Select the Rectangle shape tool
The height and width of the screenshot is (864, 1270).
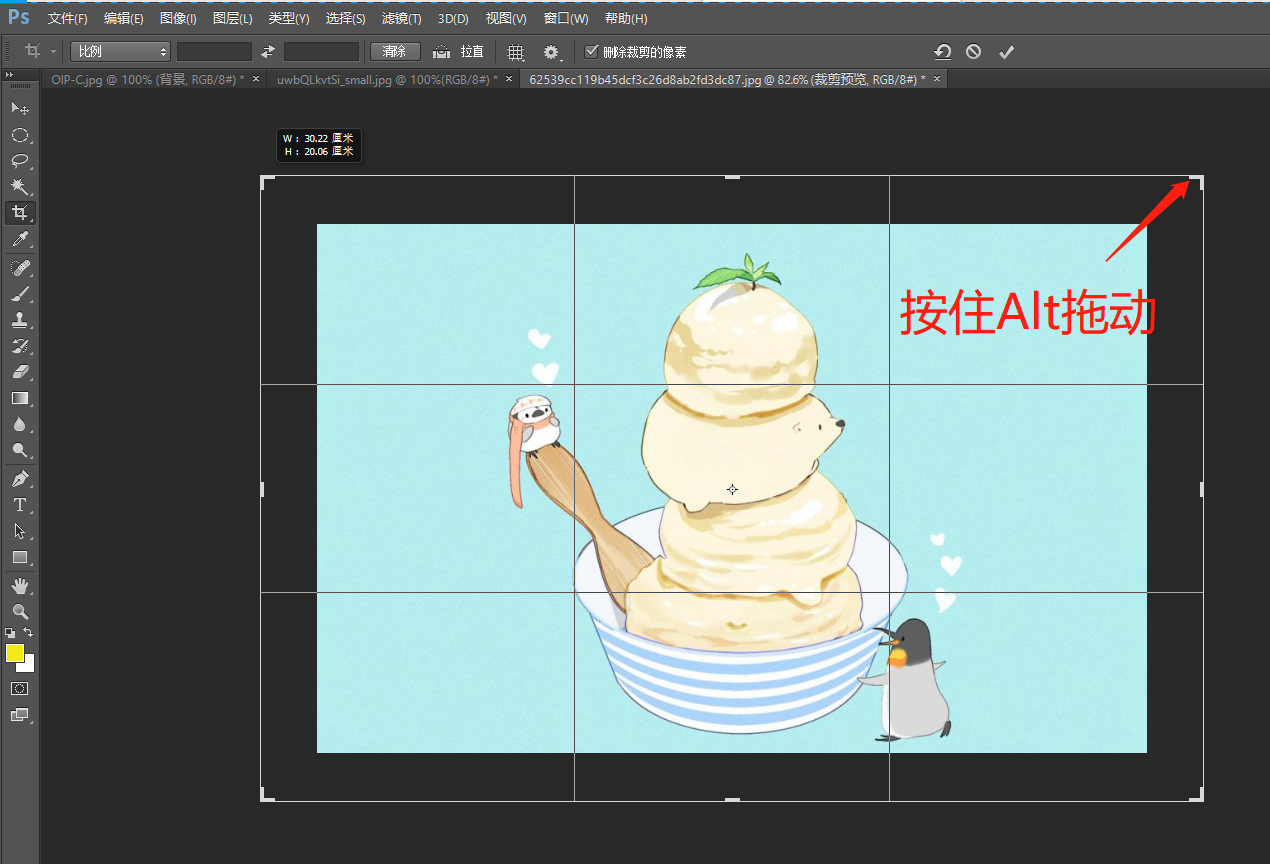tap(19, 557)
